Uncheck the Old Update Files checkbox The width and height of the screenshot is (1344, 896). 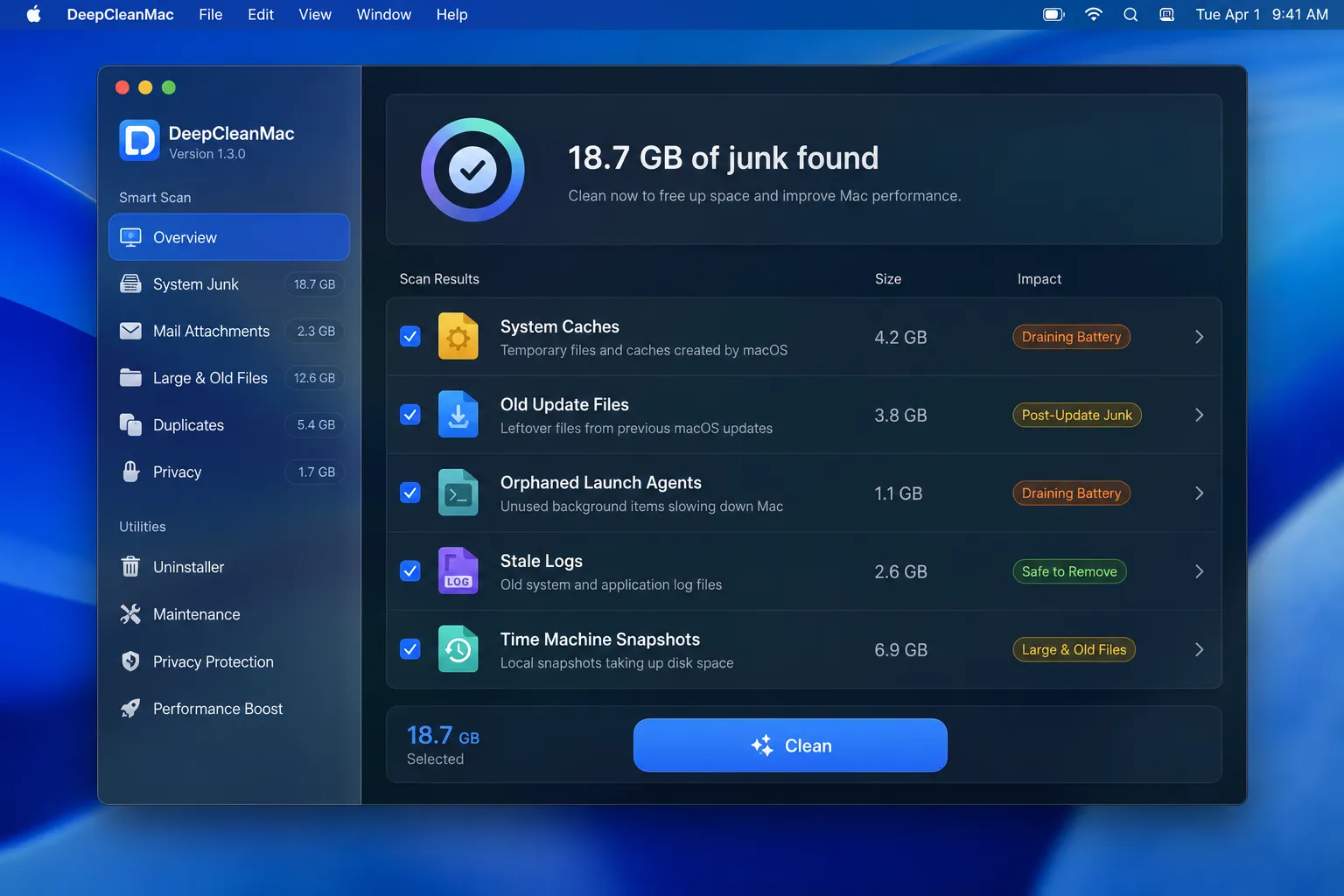pyautogui.click(x=410, y=415)
